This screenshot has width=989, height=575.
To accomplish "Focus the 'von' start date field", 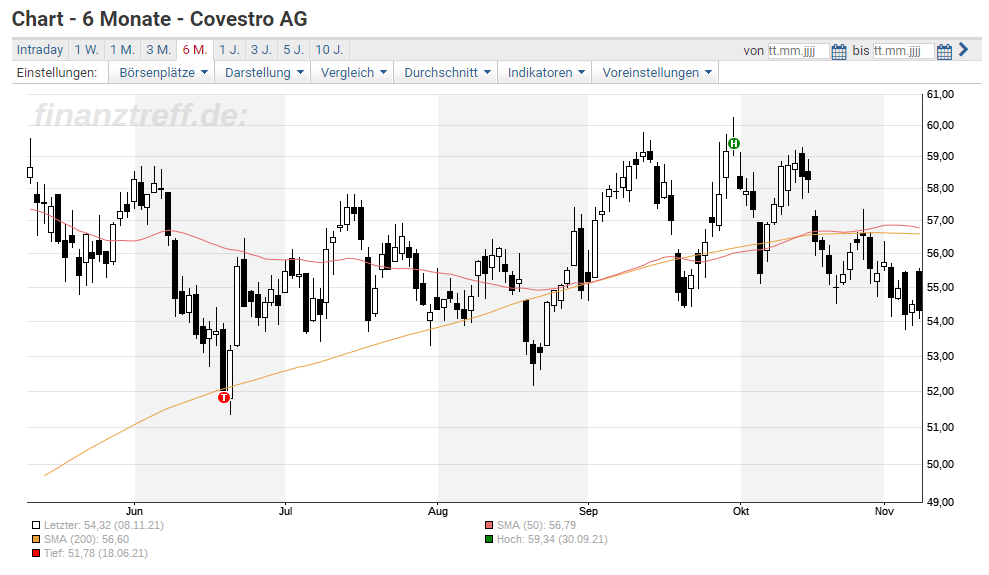I will click(798, 51).
